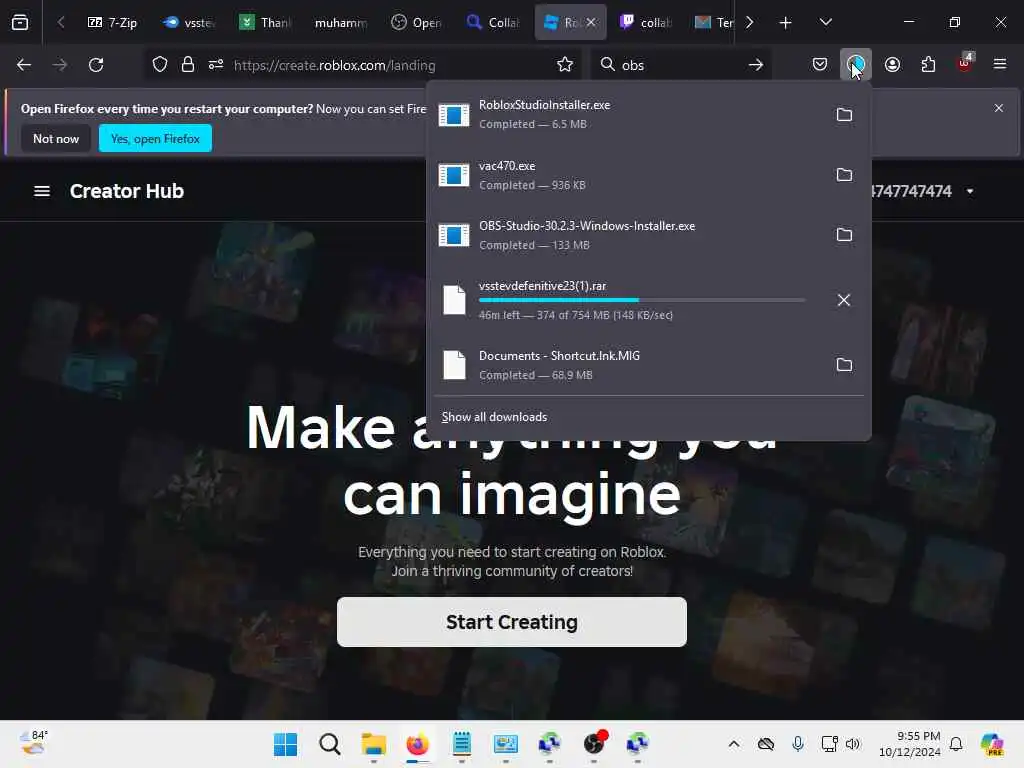Open File Explorer from taskbar
The image size is (1024, 768).
coord(374,744)
